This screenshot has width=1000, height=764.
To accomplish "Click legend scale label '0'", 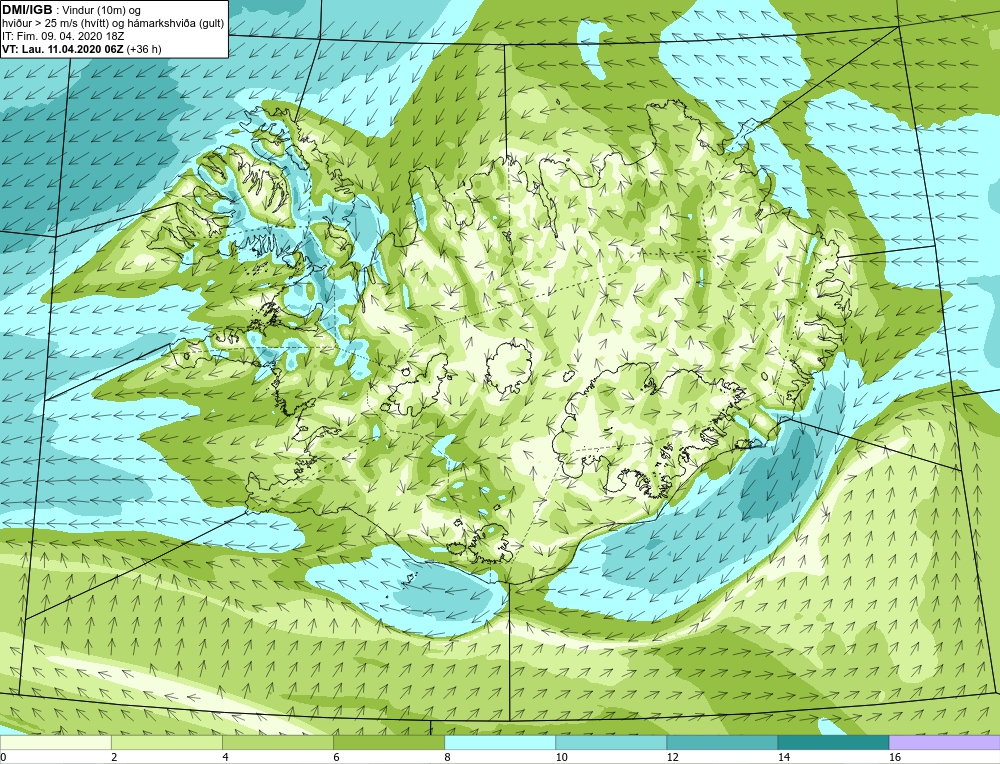I will tap(3, 757).
